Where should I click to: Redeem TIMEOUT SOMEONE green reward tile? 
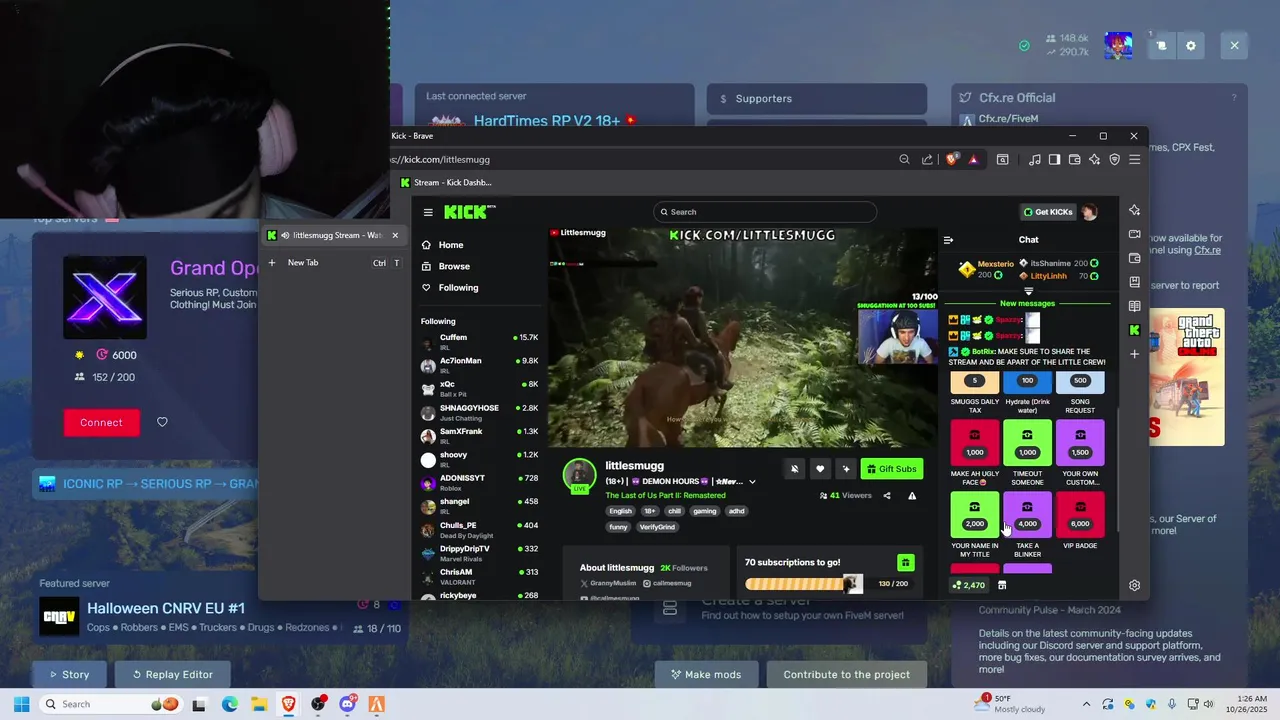coord(1027,443)
